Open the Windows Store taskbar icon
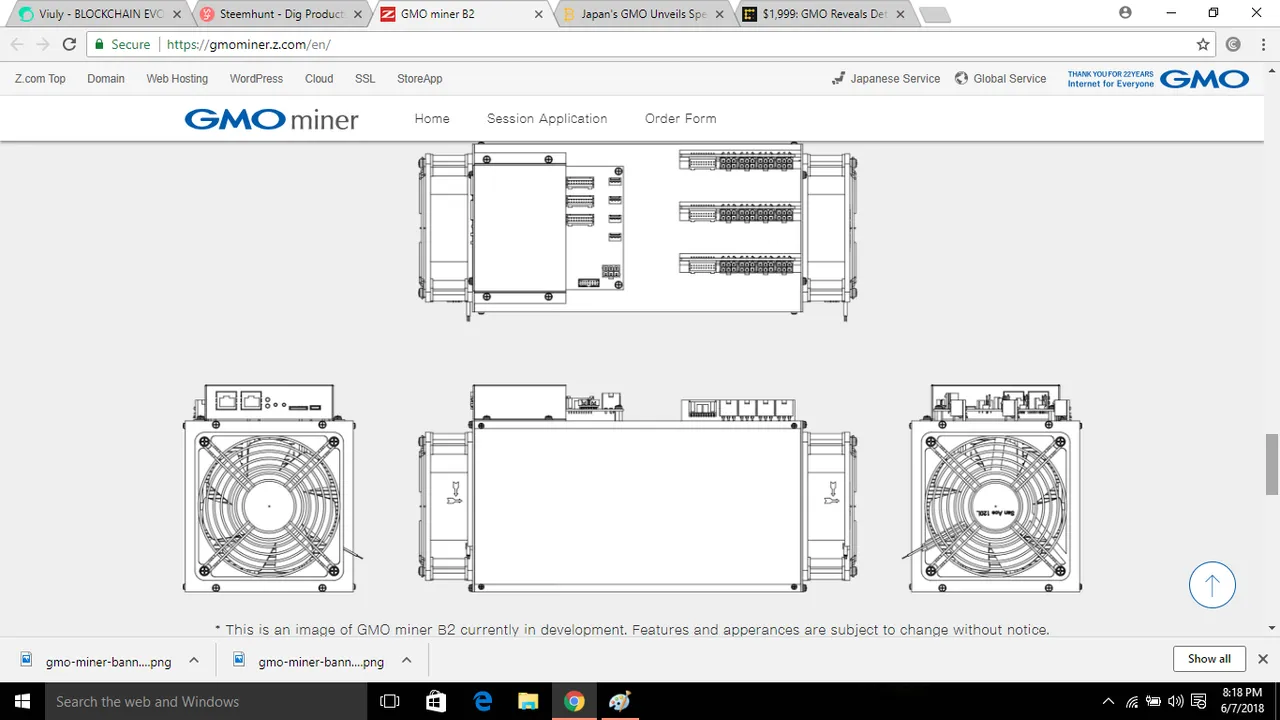Screen dimensions: 1280x720 point(437,701)
